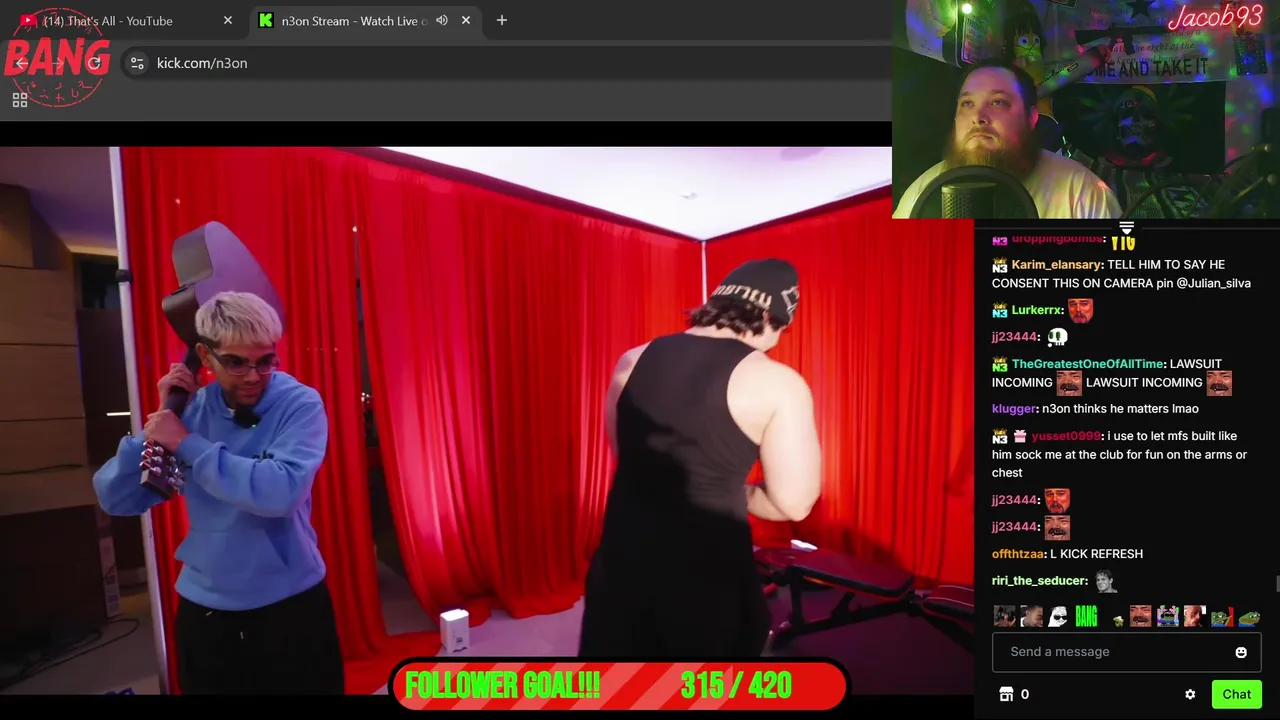1280x720 pixels.
Task: Open the emoji picker in chat box
Action: coord(1241,652)
